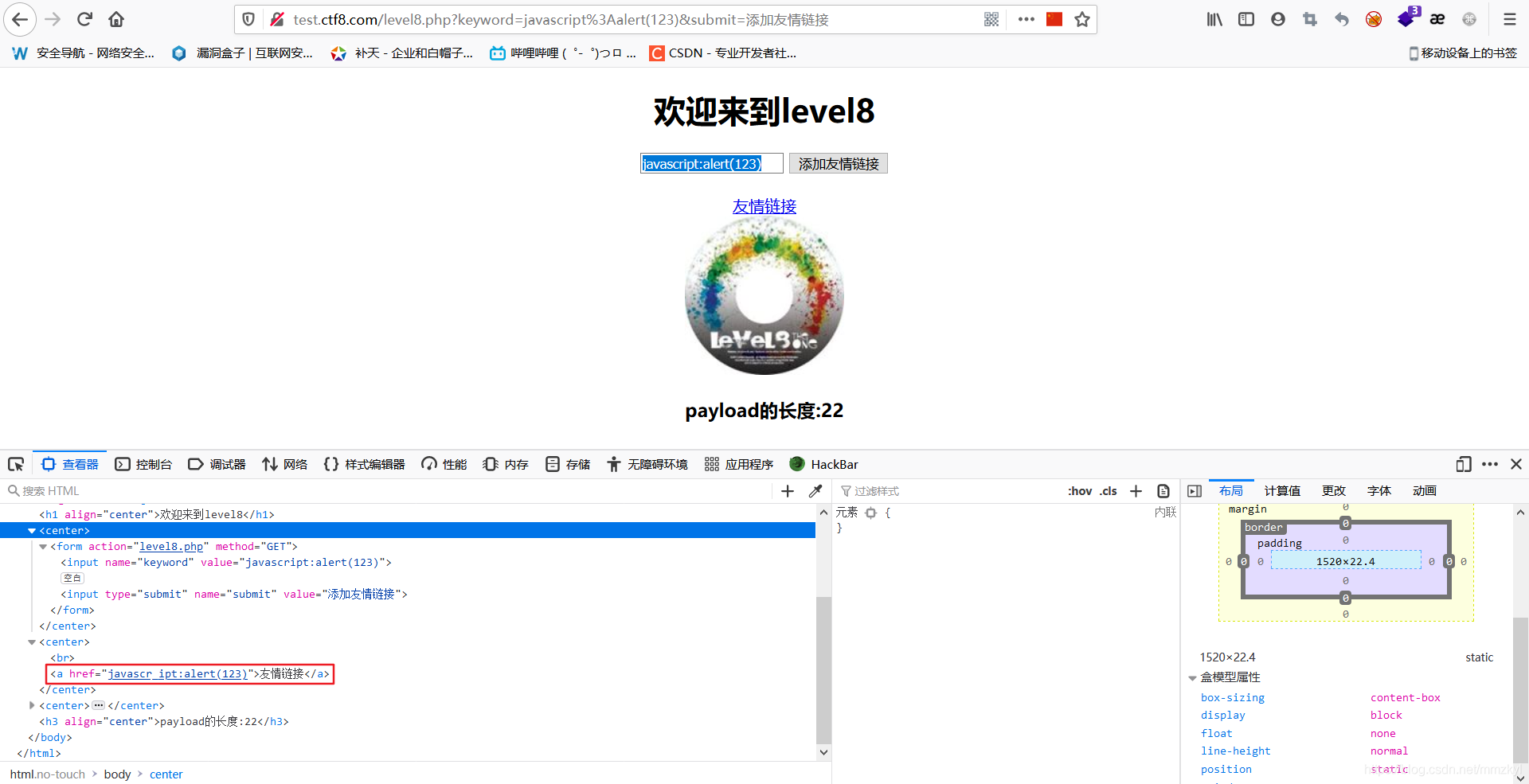1529x784 pixels.
Task: Add a new style rule
Action: pyautogui.click(x=1136, y=491)
